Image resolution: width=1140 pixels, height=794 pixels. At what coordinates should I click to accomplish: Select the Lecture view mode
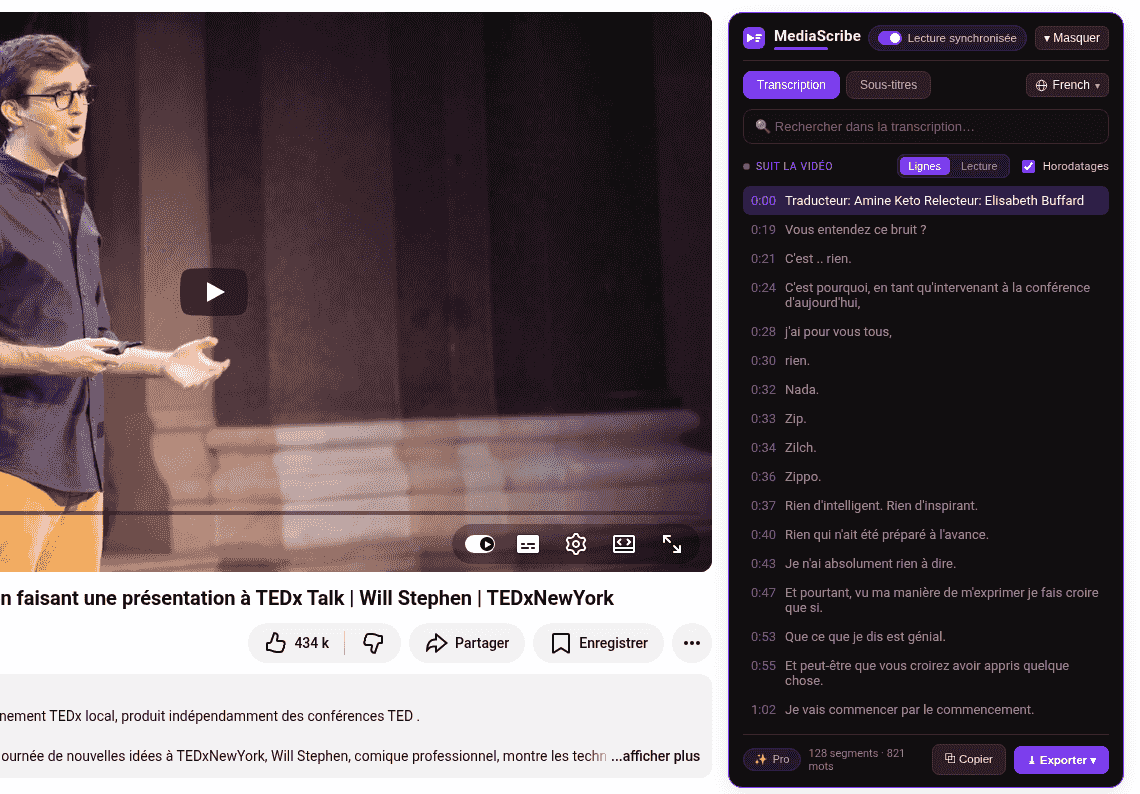(x=979, y=167)
